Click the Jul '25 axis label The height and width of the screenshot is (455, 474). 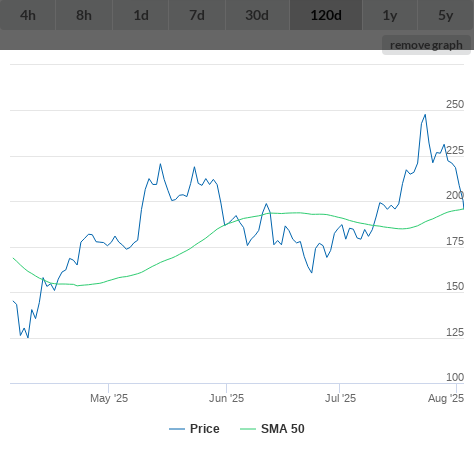tap(340, 398)
